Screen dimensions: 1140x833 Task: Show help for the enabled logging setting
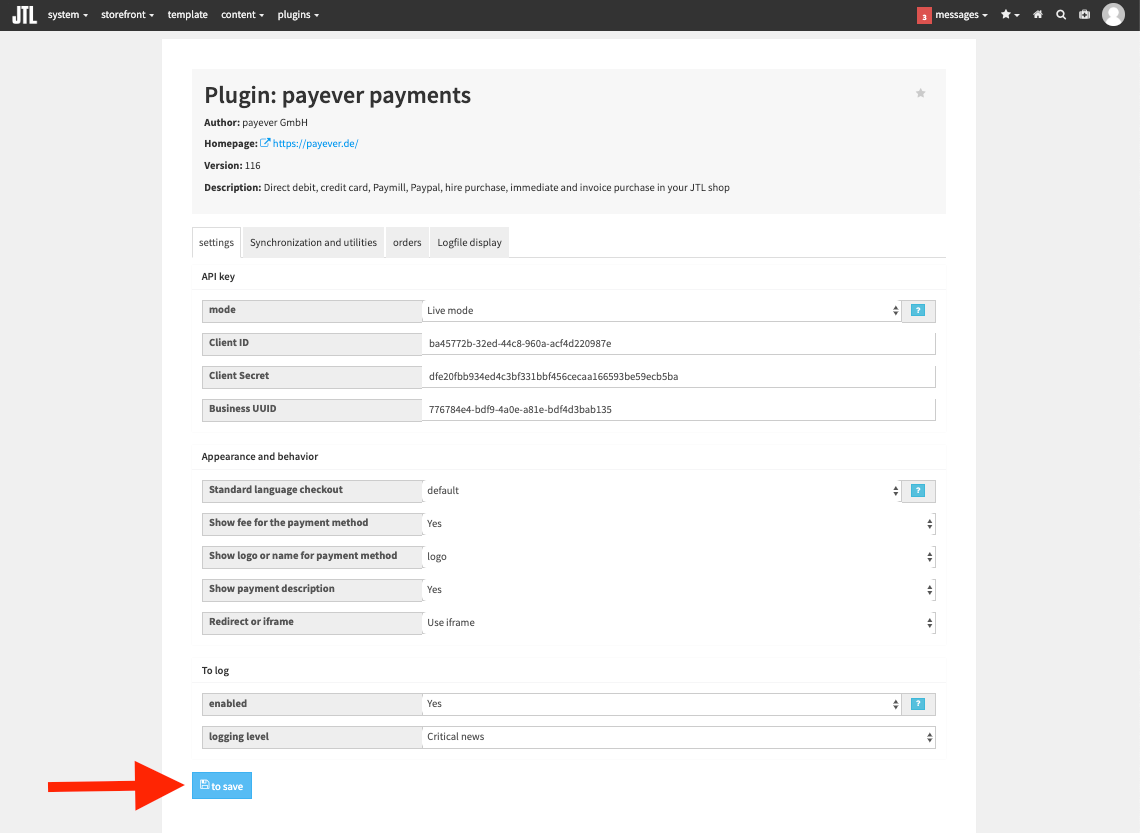click(x=918, y=704)
